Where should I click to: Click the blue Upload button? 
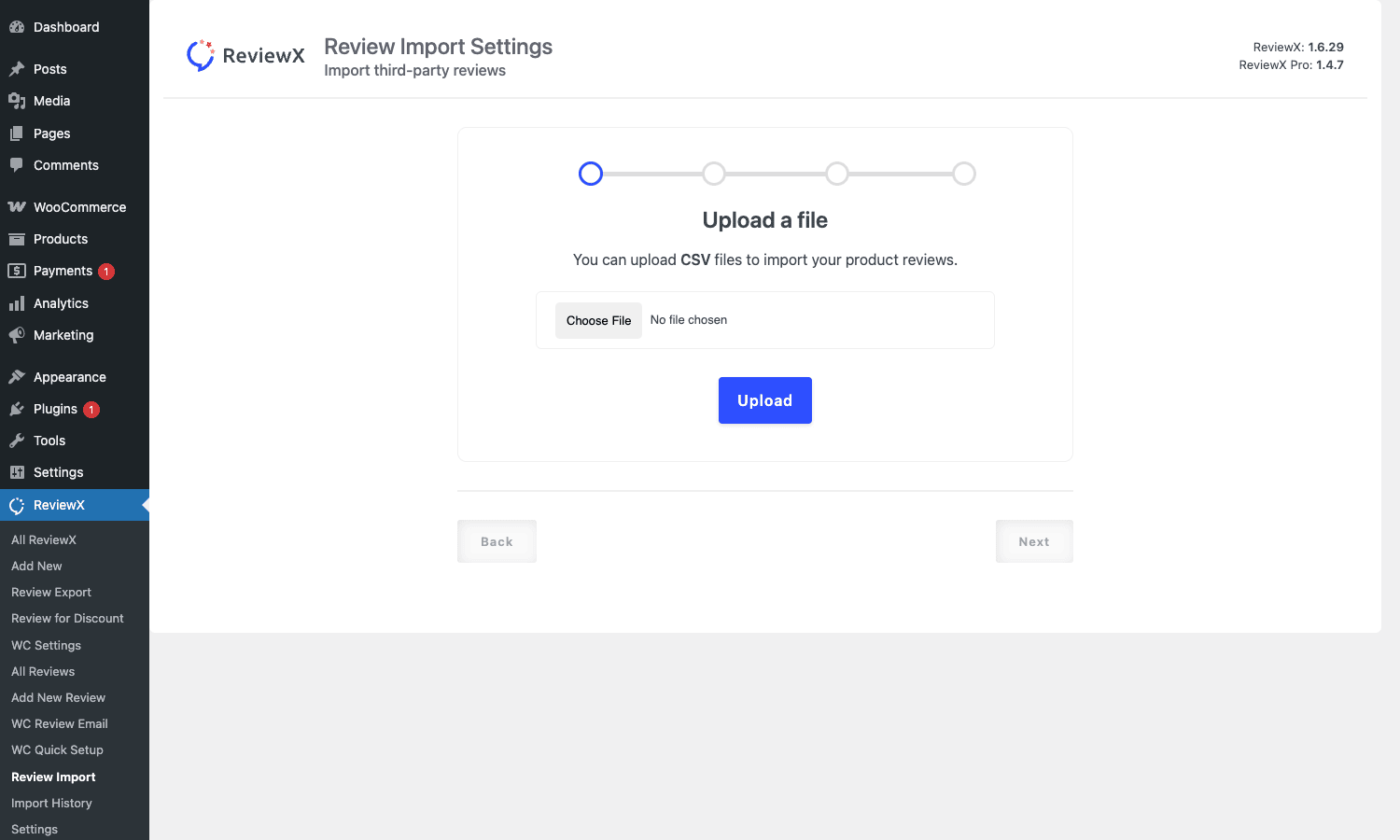[765, 400]
